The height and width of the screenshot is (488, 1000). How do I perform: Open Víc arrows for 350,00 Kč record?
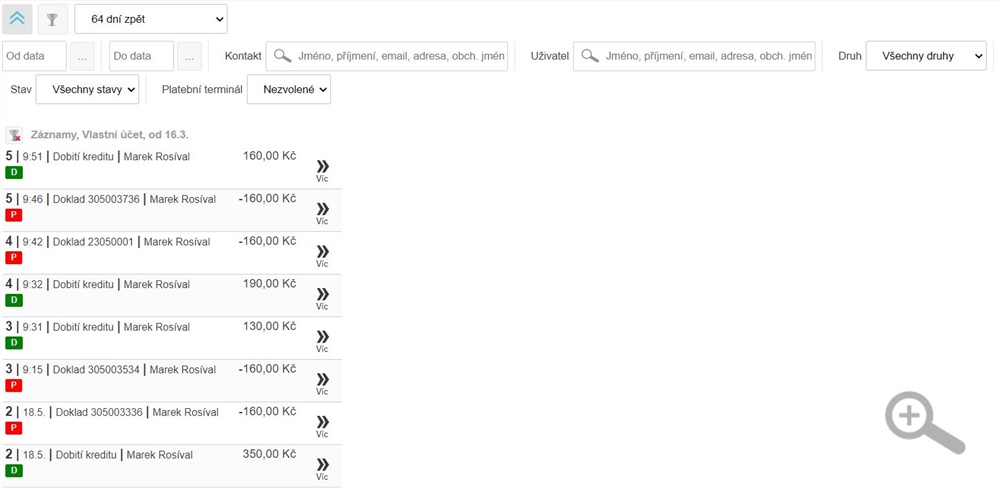(x=323, y=468)
